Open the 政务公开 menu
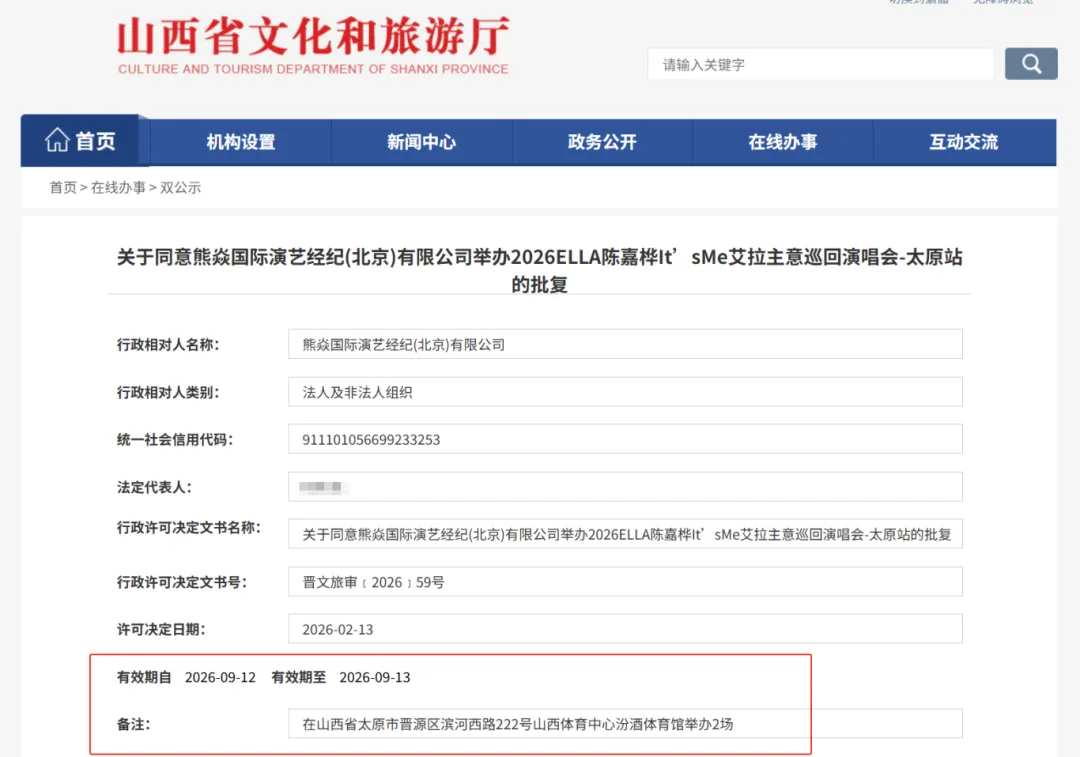1080x757 pixels. click(602, 142)
